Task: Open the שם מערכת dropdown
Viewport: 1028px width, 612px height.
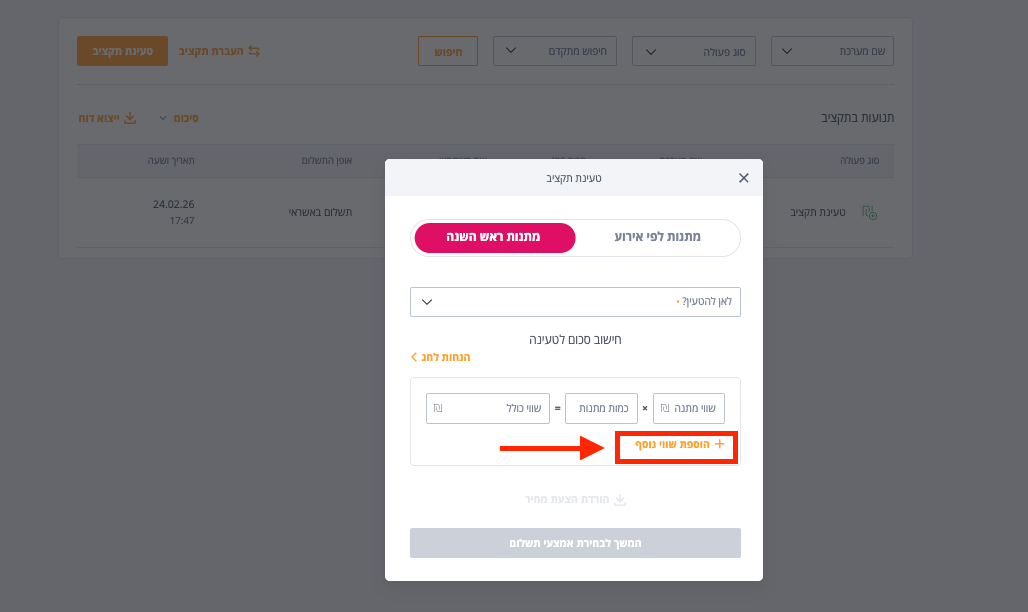Action: [x=832, y=51]
